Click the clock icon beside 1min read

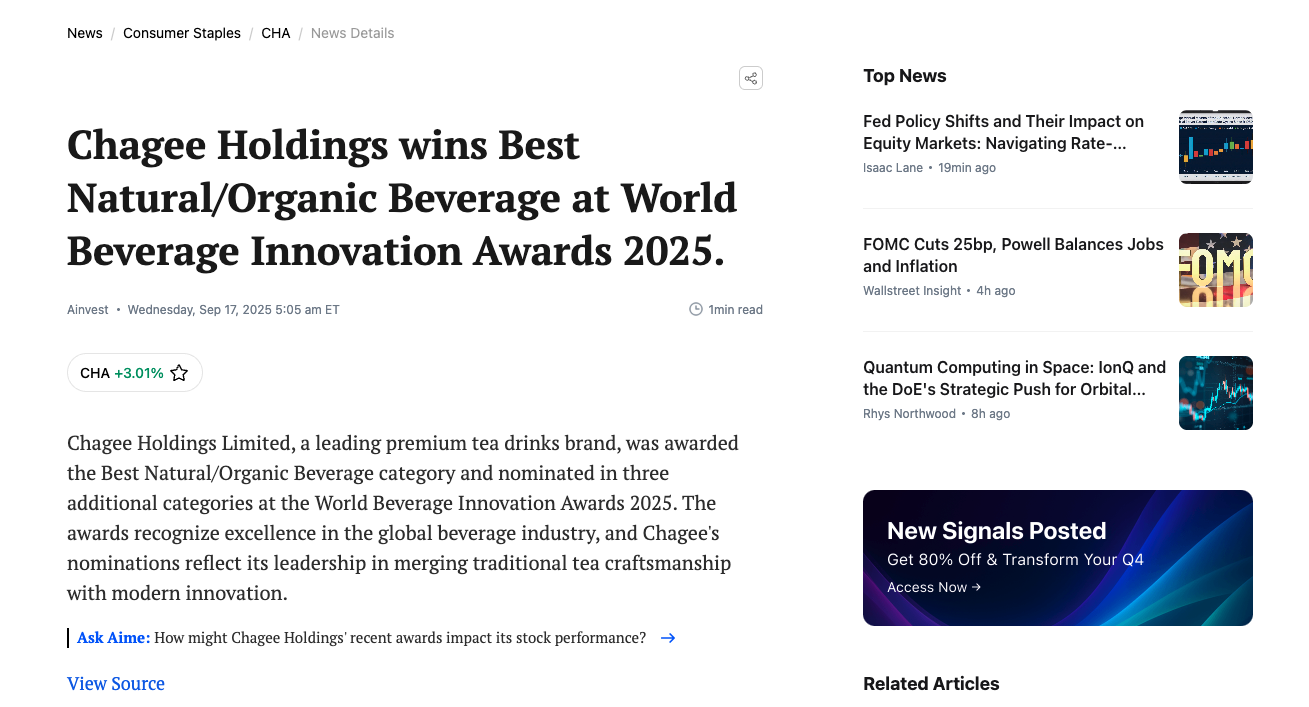click(696, 310)
